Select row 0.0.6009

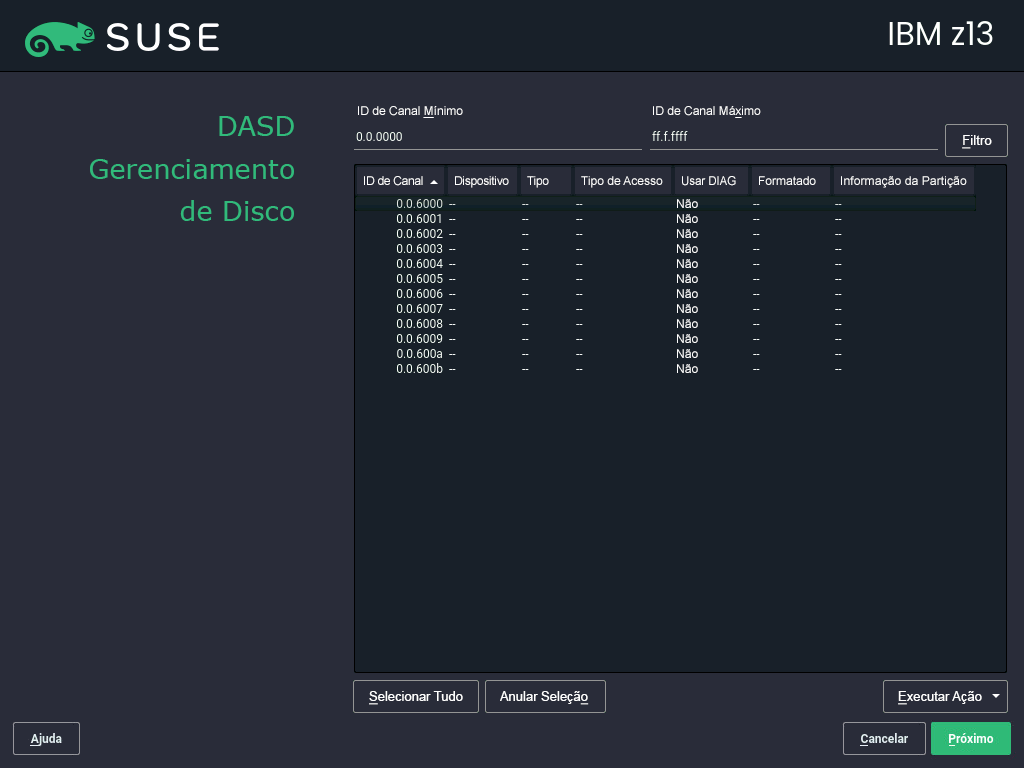[x=665, y=339]
